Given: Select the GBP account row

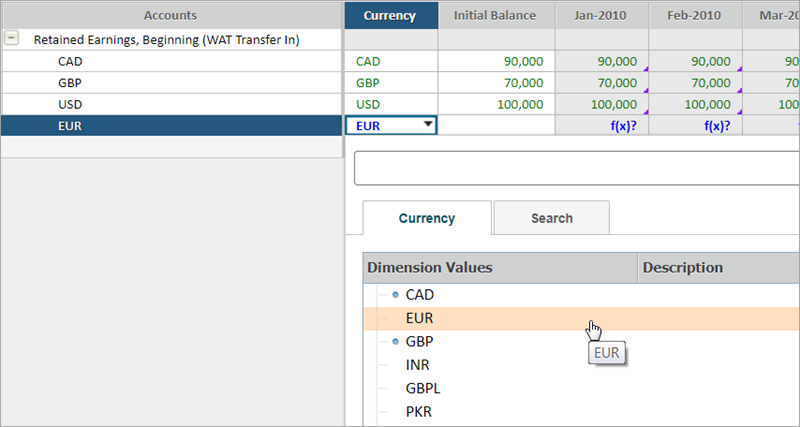Looking at the screenshot, I should 171,83.
